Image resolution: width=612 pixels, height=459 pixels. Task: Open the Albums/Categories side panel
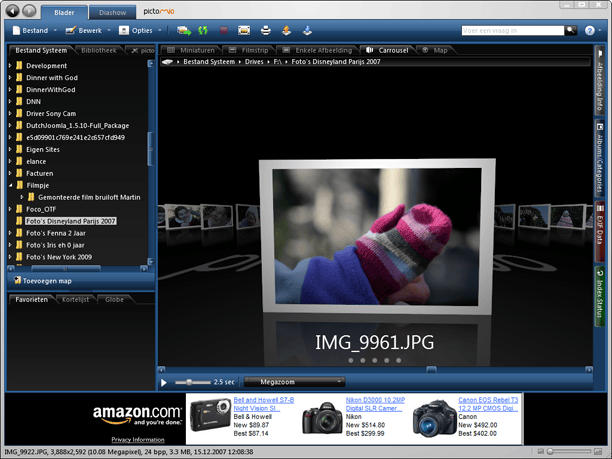click(599, 158)
